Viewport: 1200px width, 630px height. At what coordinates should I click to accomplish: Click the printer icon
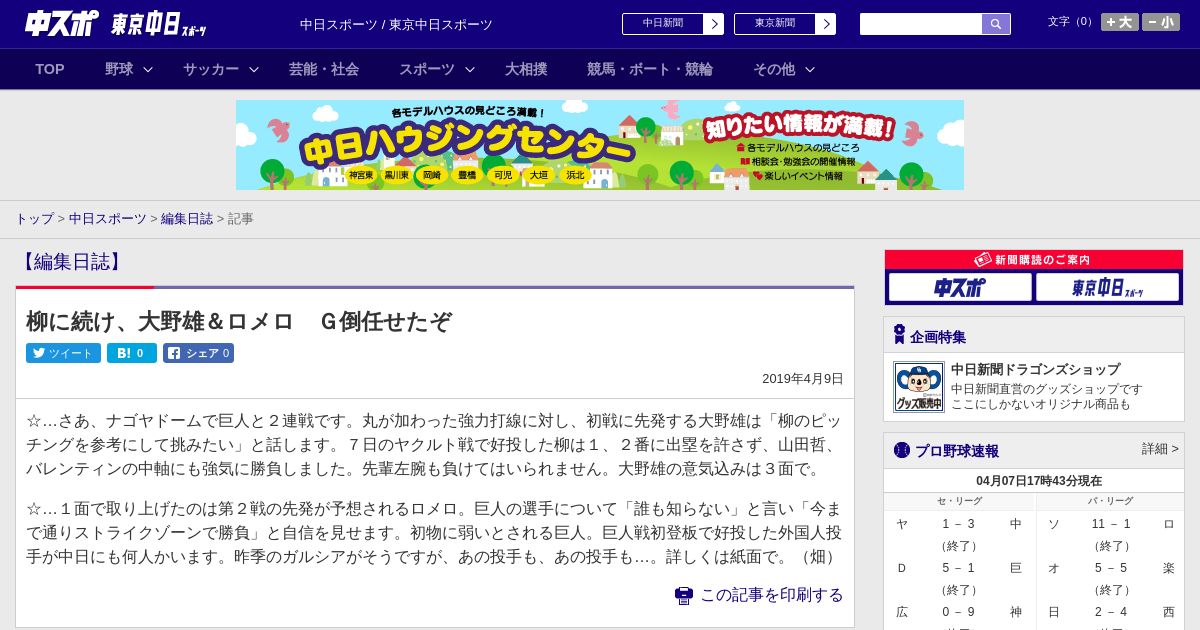click(684, 595)
